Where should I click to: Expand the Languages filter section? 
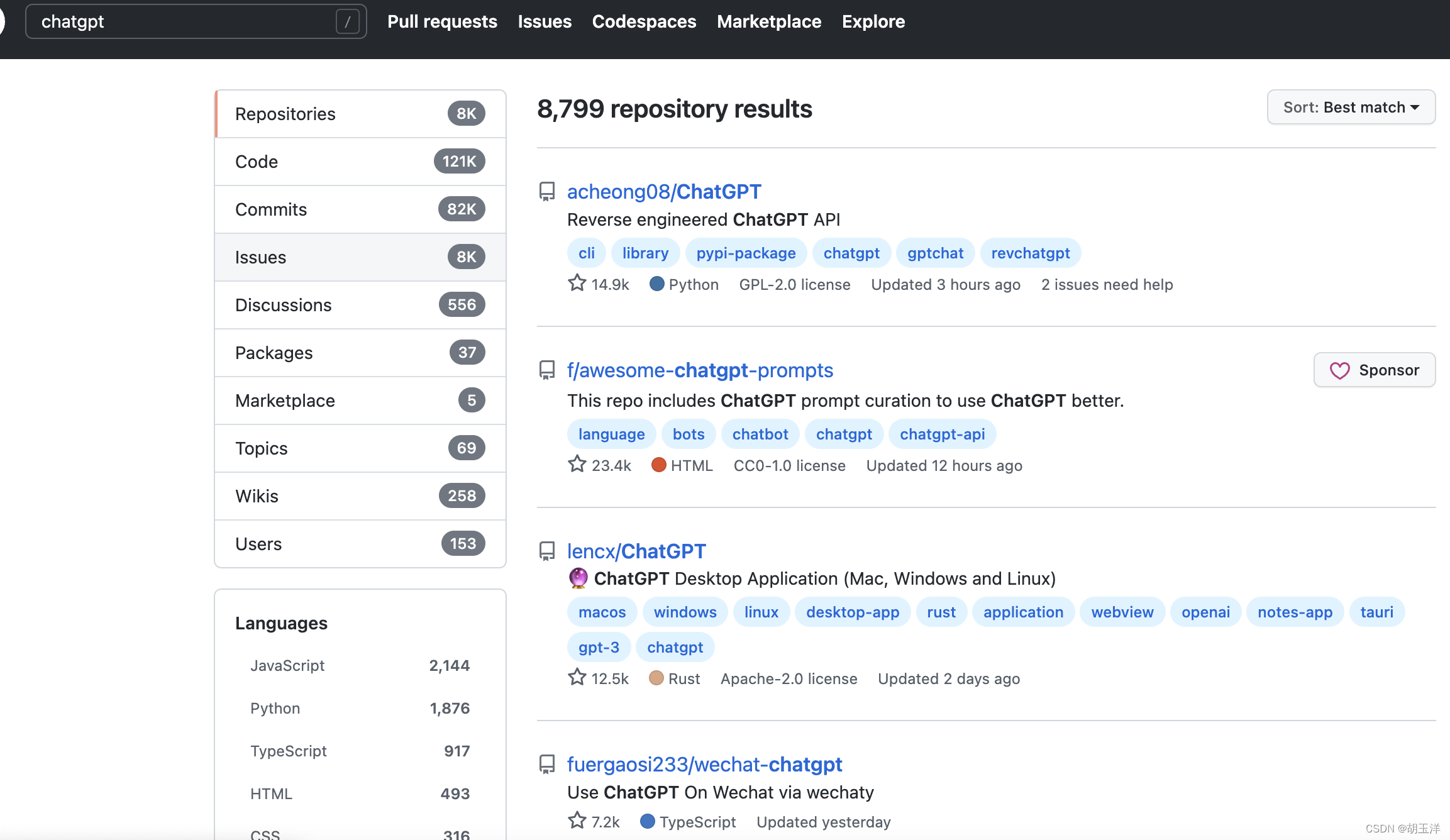click(x=280, y=623)
